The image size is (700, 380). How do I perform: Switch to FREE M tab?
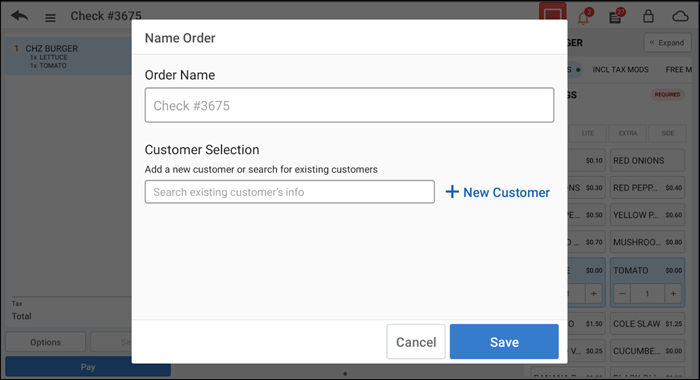[678, 70]
